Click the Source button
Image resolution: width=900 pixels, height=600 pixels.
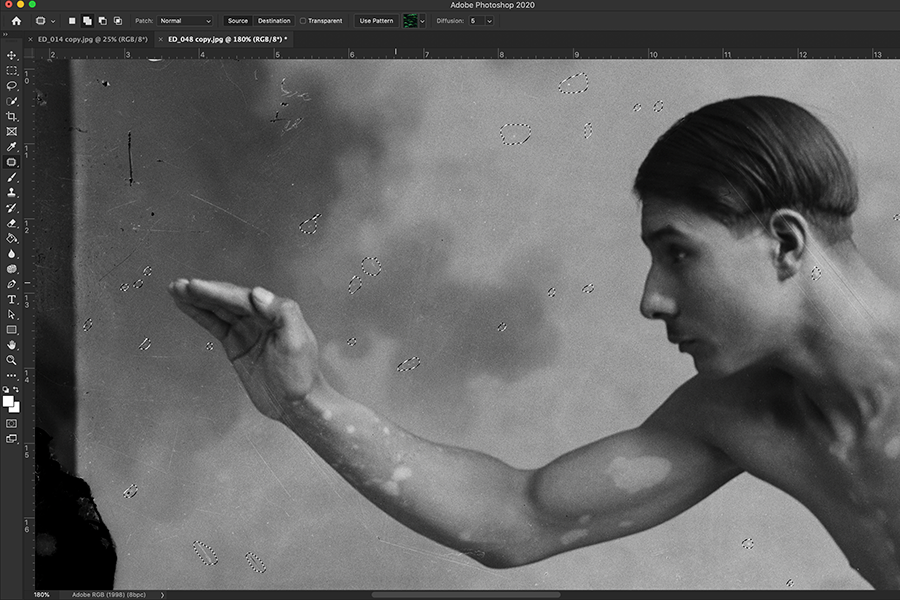tap(237, 20)
